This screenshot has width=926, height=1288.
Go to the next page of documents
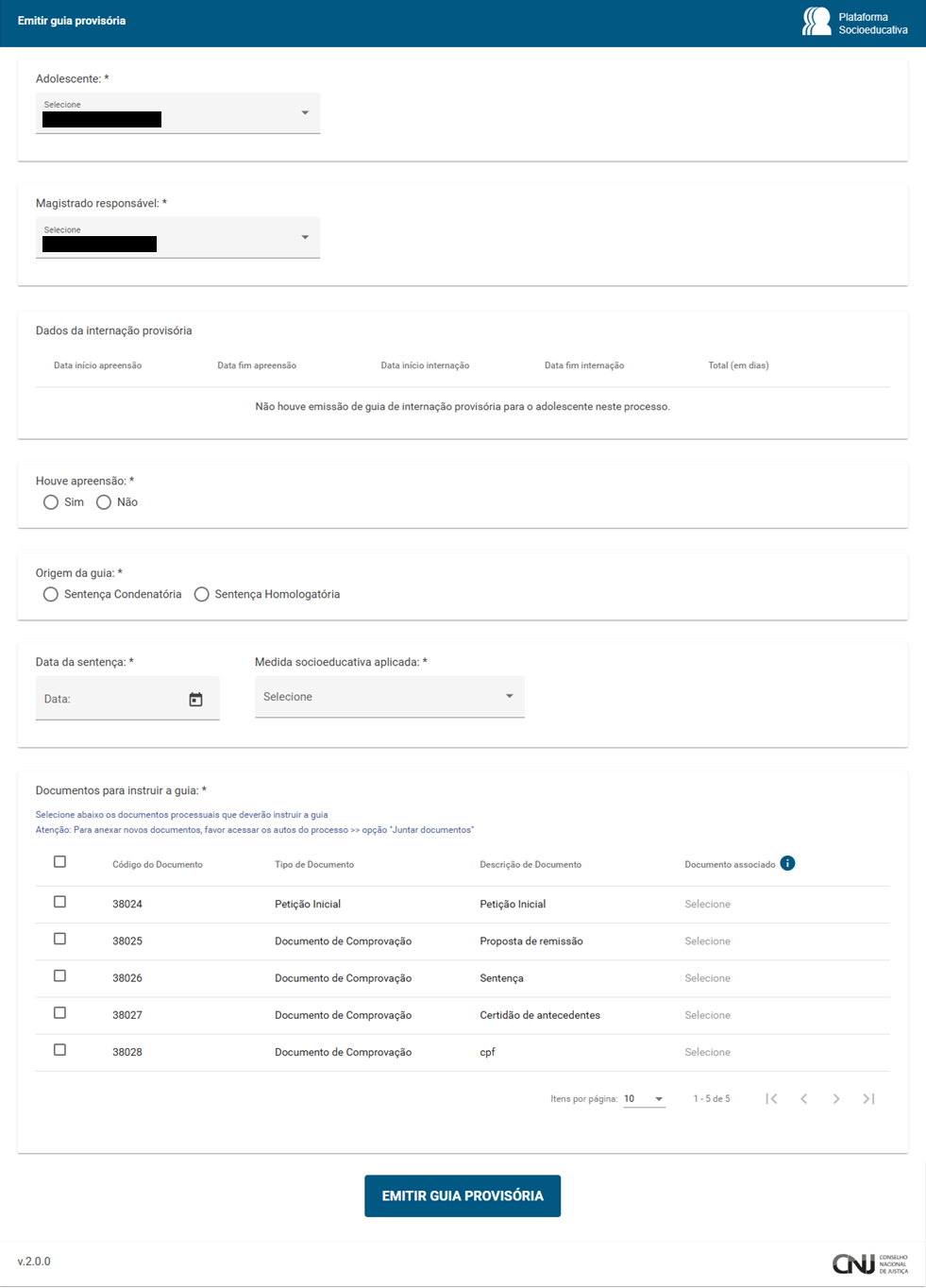(836, 1098)
